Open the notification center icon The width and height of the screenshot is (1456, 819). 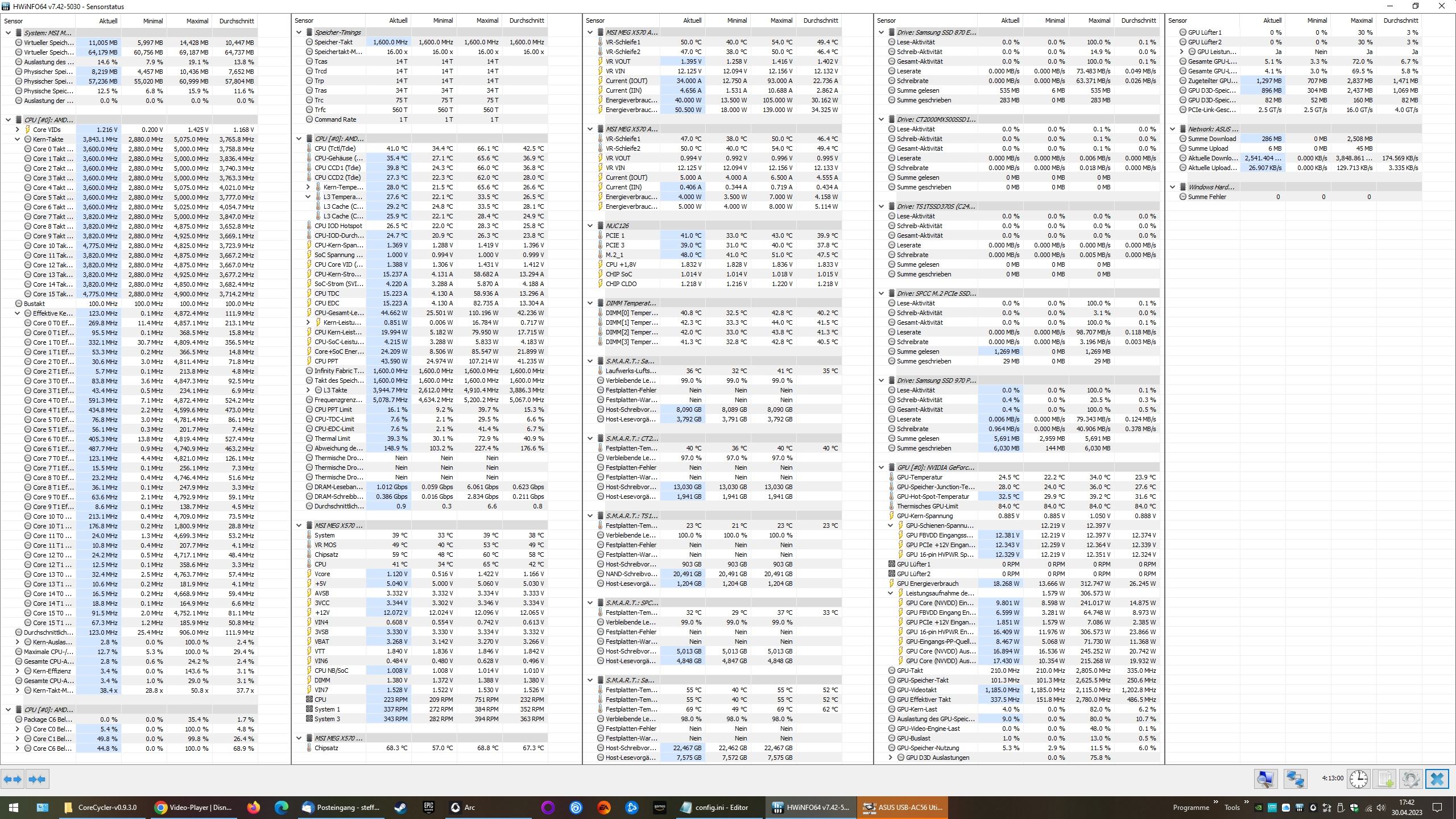1437,808
